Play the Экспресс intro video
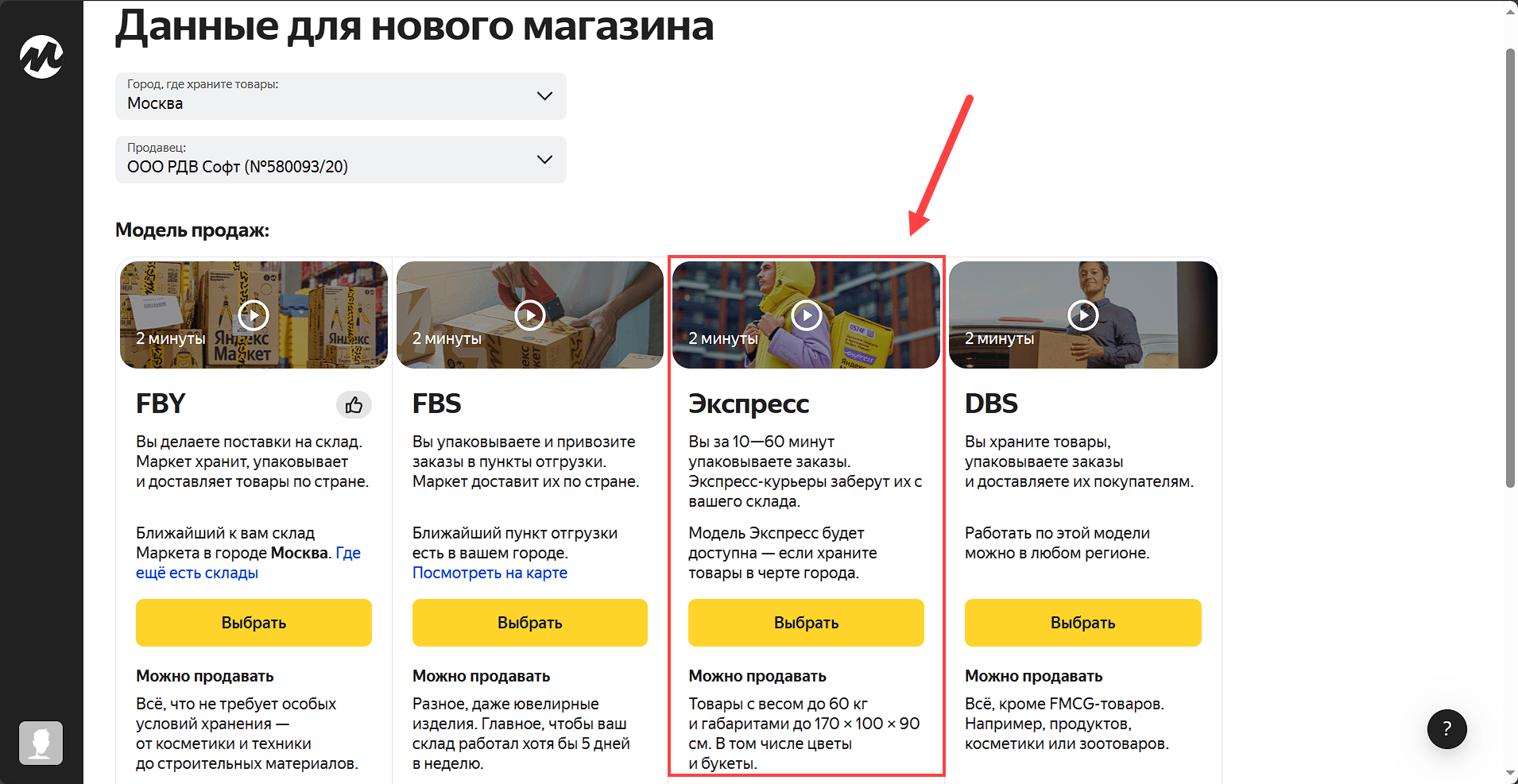 [x=807, y=315]
